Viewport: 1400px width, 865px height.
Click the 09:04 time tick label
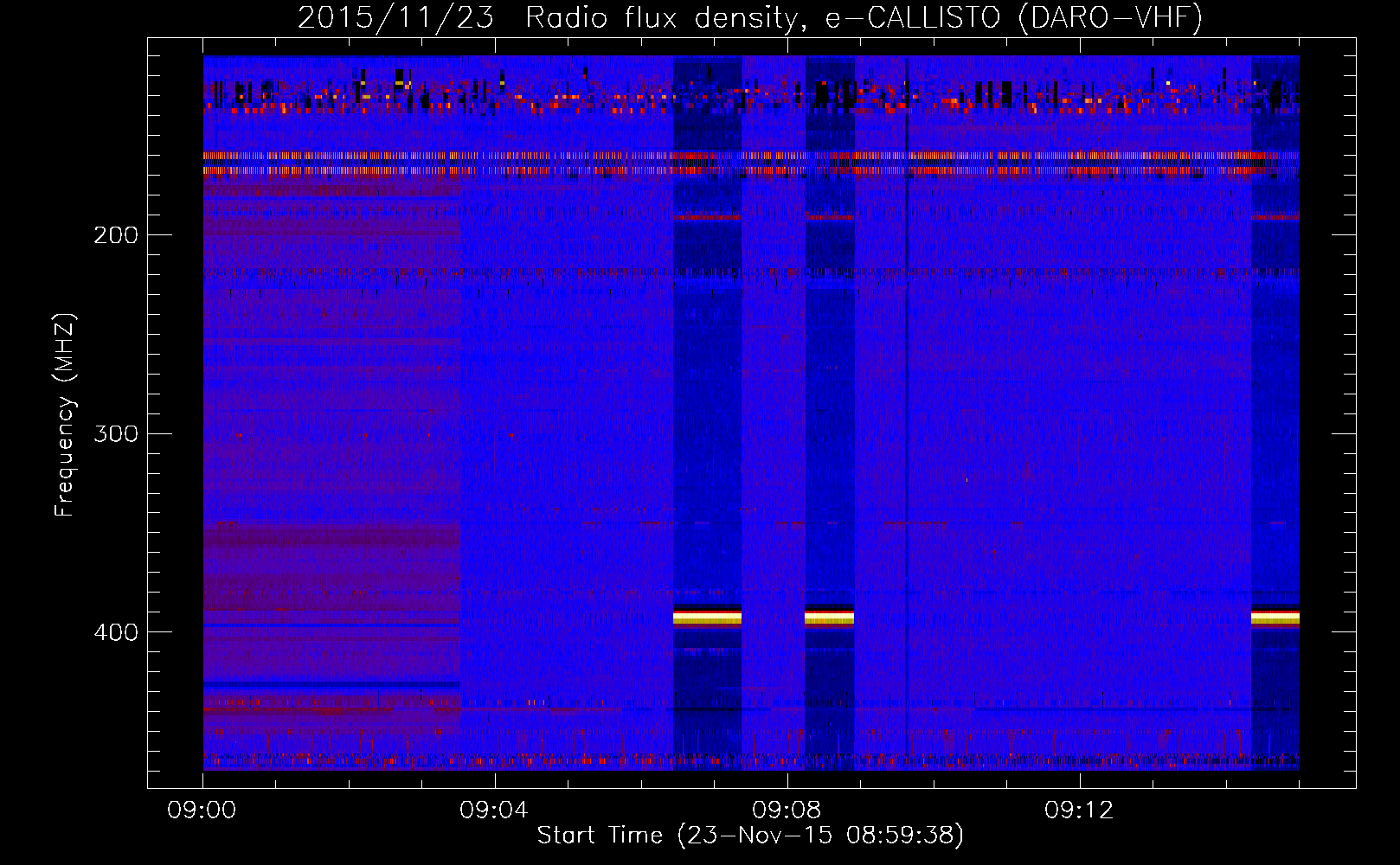click(494, 811)
